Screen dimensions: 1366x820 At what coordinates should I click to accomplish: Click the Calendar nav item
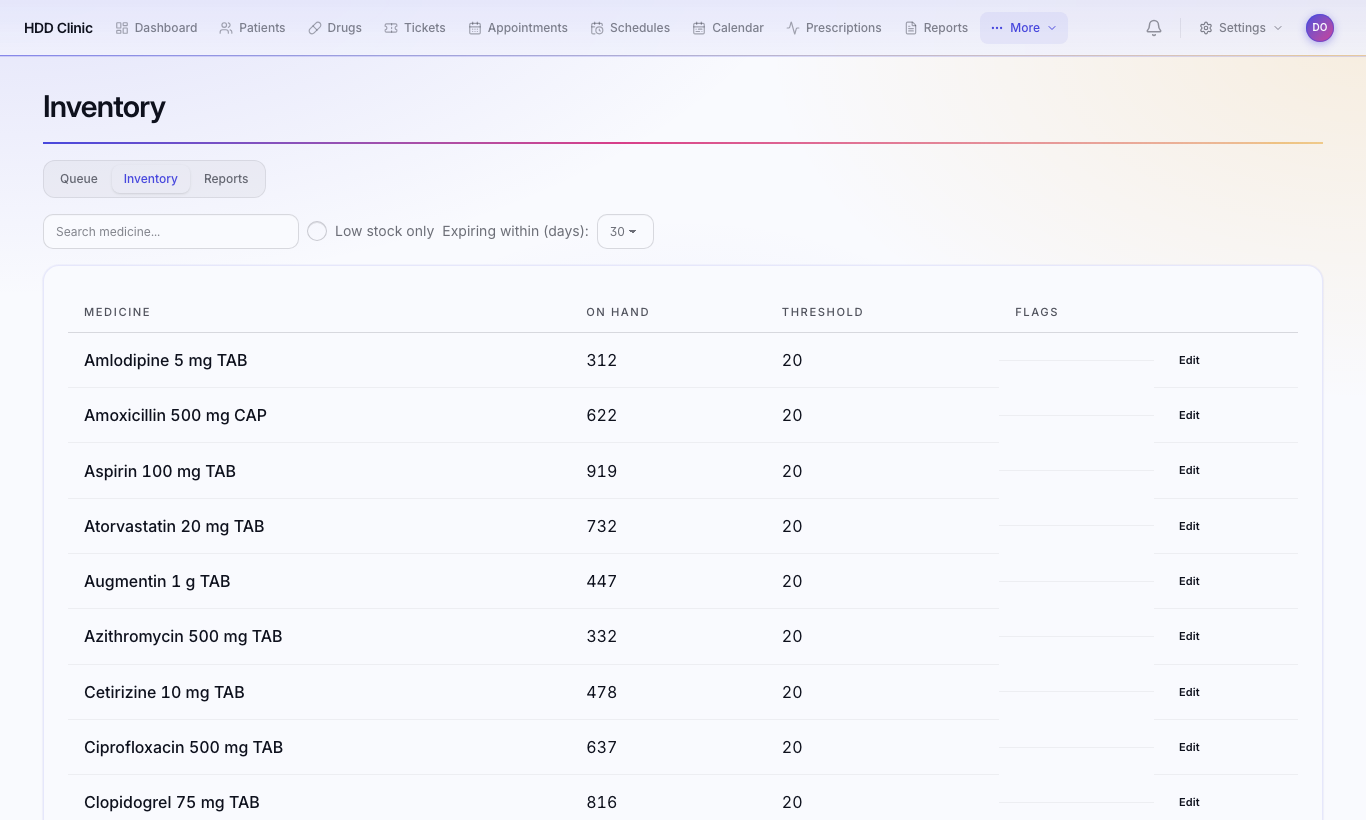click(728, 28)
